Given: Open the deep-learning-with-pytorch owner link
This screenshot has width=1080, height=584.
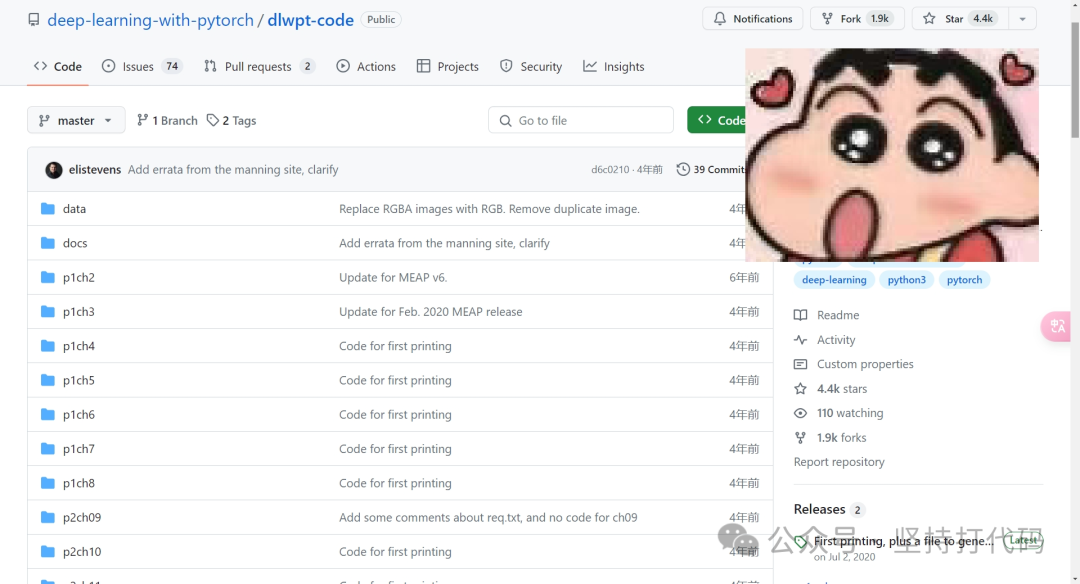Looking at the screenshot, I should (150, 20).
